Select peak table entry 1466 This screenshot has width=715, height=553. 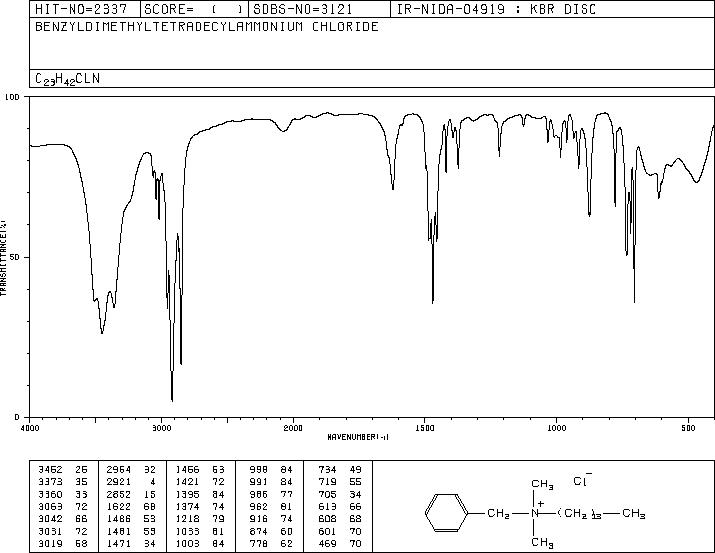pyautogui.click(x=187, y=470)
